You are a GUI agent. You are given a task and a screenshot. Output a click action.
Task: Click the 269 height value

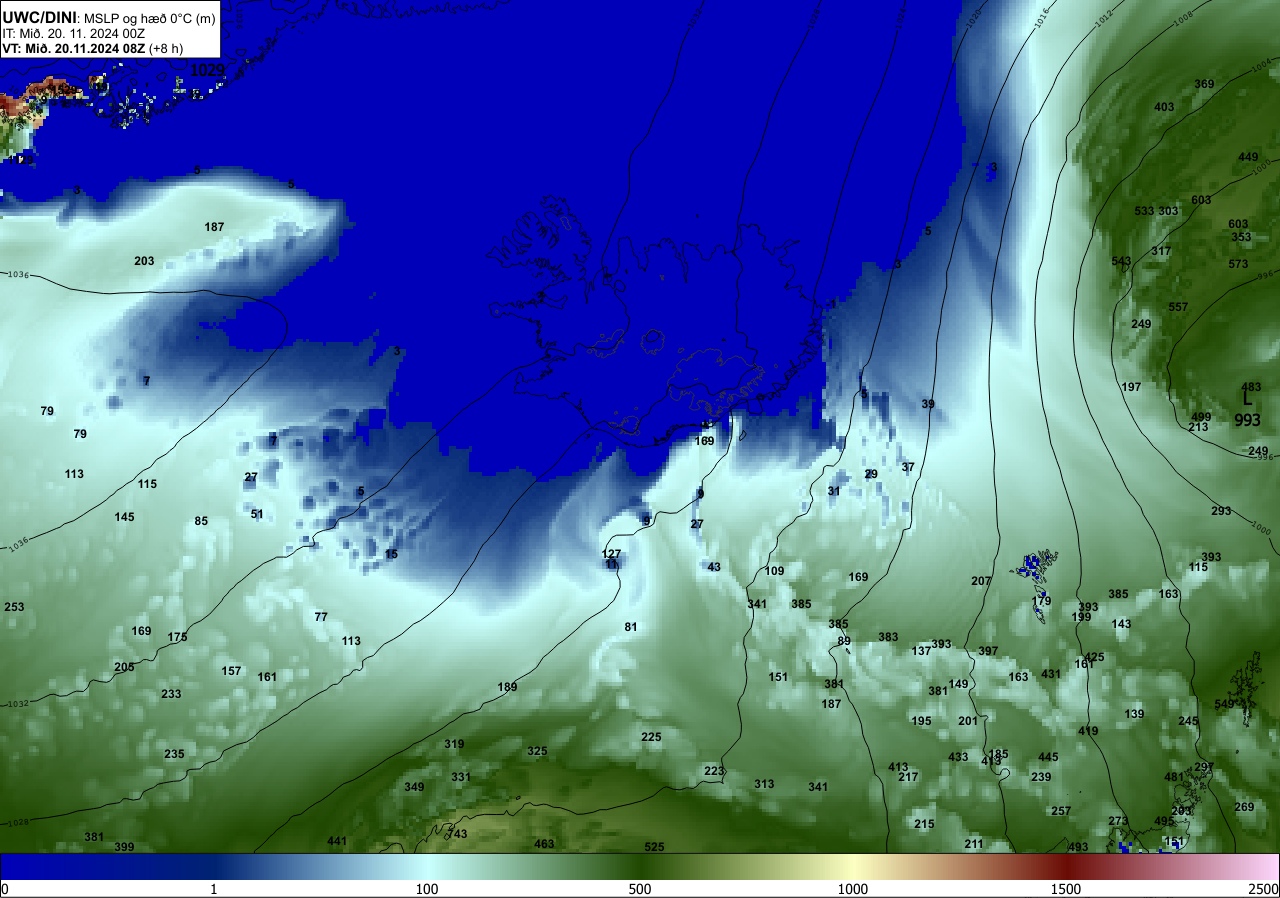pyautogui.click(x=1244, y=807)
